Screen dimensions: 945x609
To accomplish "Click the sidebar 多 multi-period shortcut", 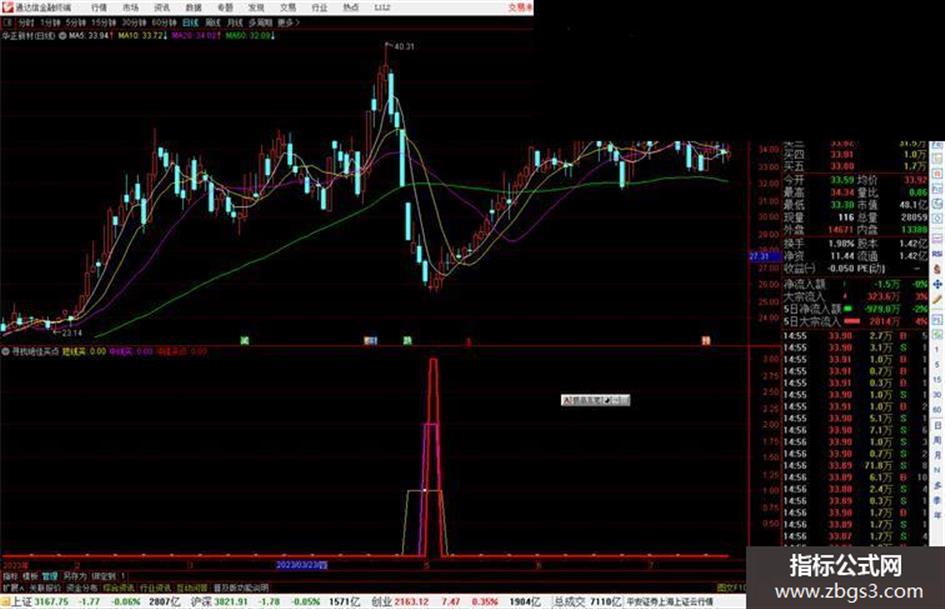I will click(x=937, y=486).
